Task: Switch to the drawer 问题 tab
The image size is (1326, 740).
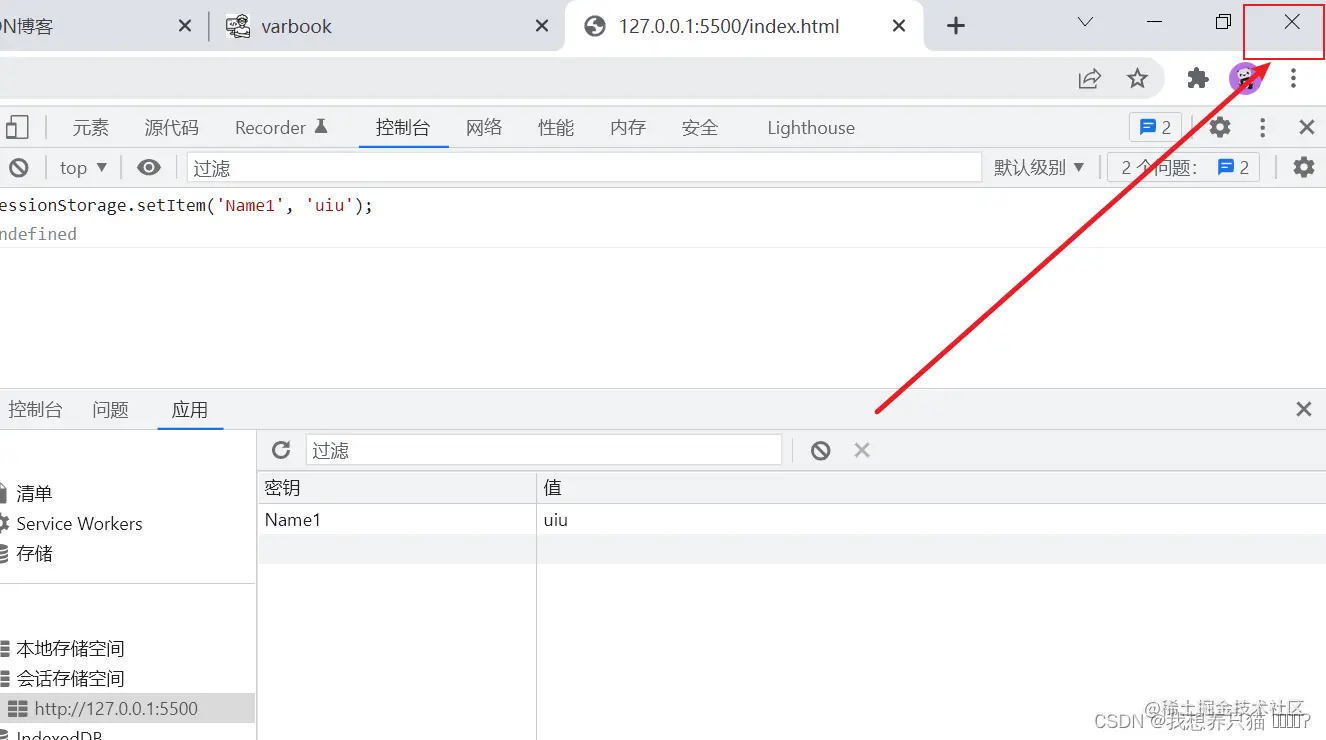Action: (x=110, y=409)
